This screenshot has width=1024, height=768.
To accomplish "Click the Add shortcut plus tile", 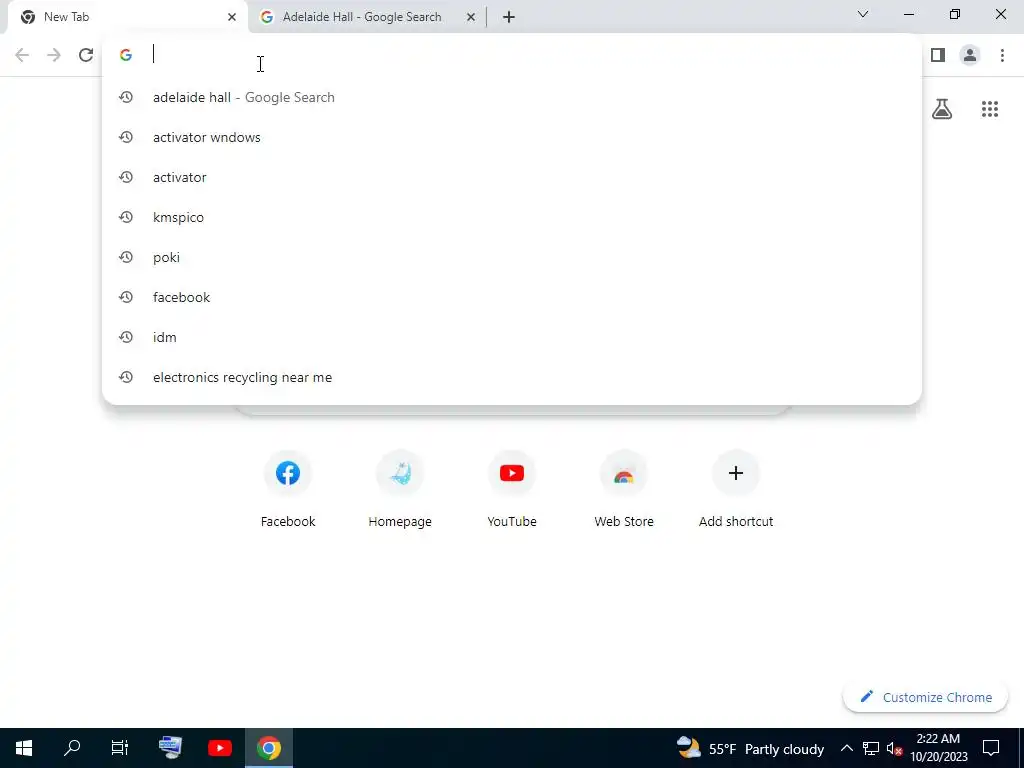I will tap(736, 488).
